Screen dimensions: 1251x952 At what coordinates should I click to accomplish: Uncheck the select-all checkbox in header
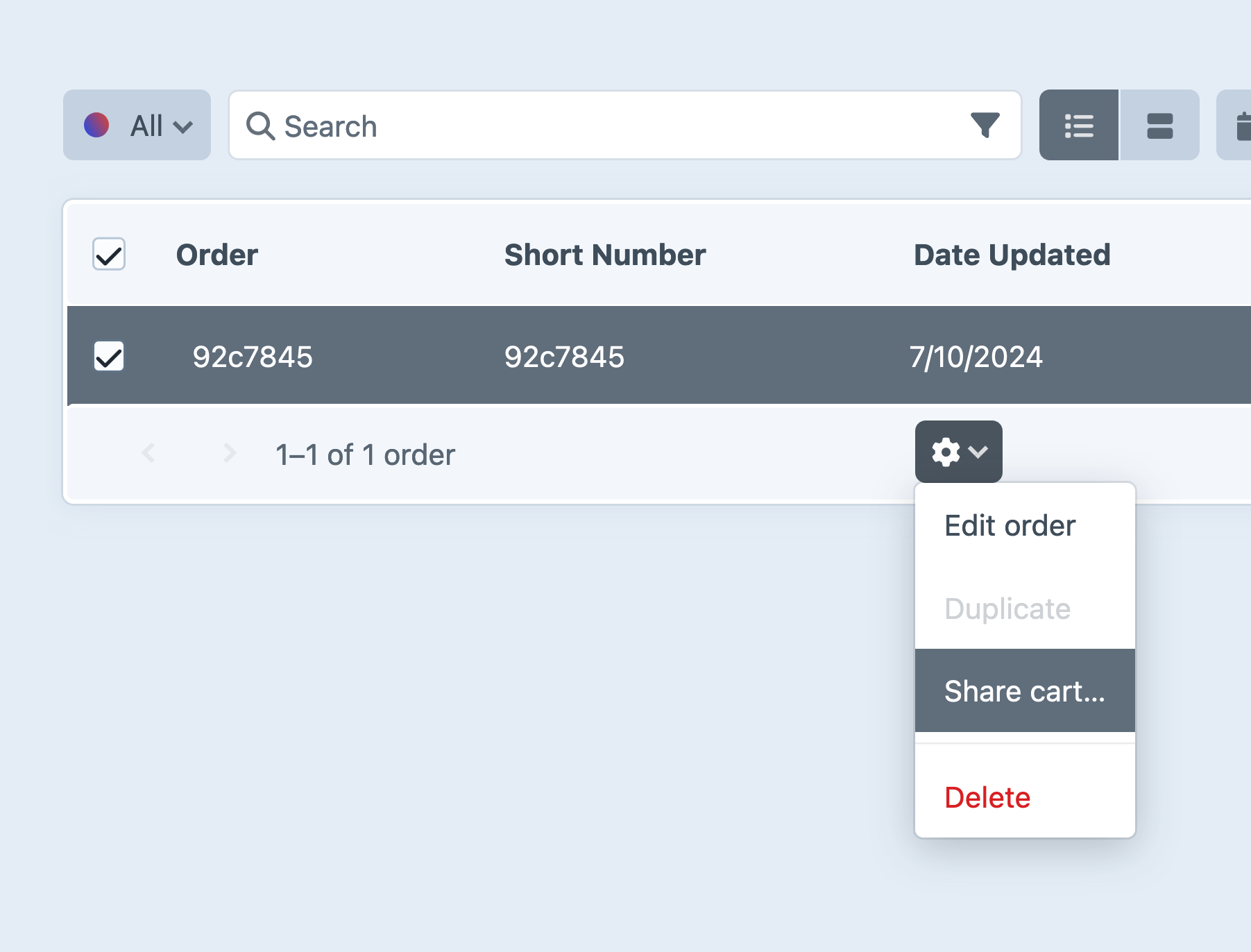coord(108,255)
